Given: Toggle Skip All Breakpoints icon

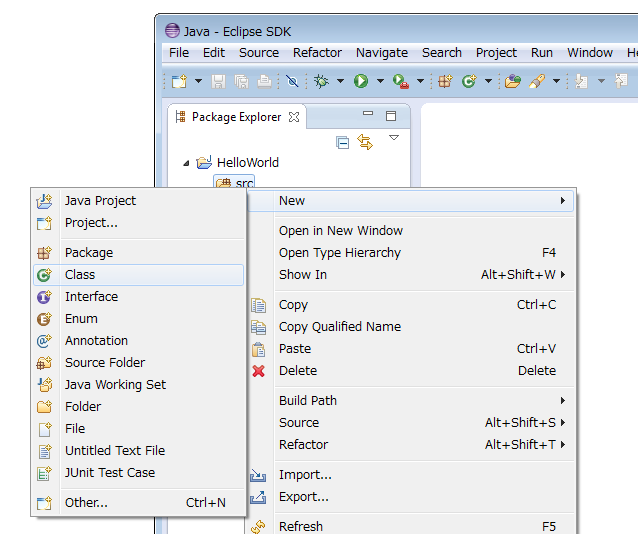Looking at the screenshot, I should click(292, 81).
